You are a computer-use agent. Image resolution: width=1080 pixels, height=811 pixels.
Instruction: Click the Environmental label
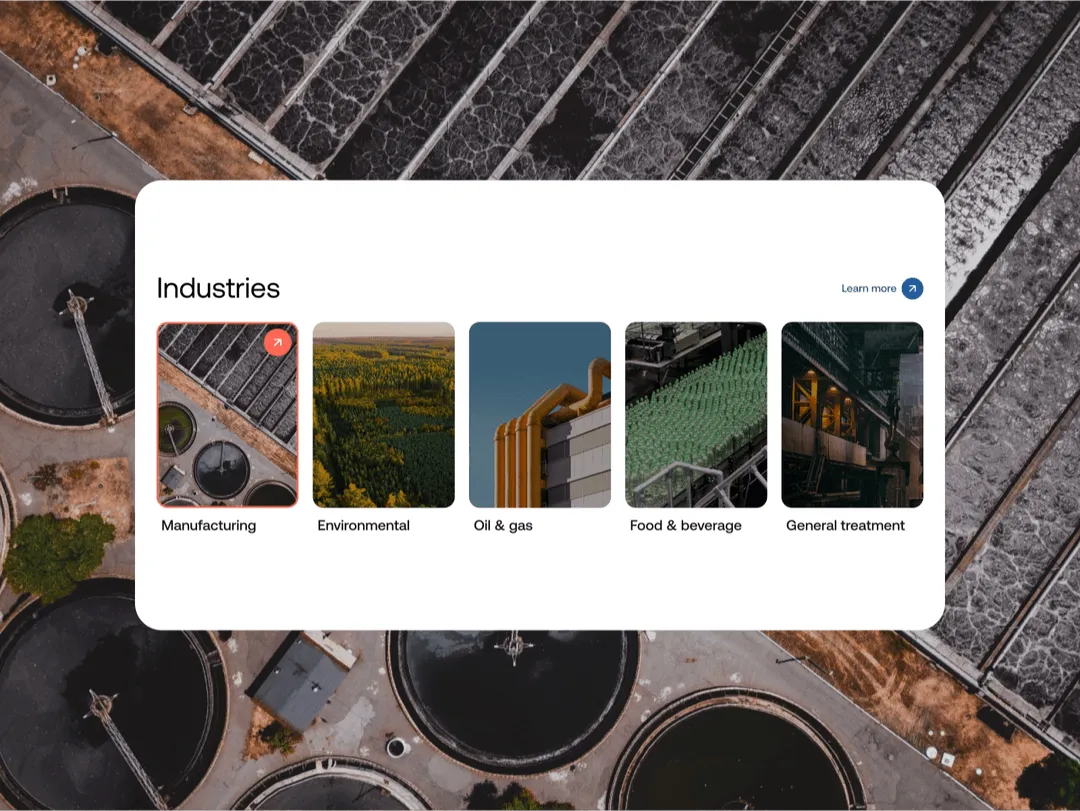pos(364,526)
